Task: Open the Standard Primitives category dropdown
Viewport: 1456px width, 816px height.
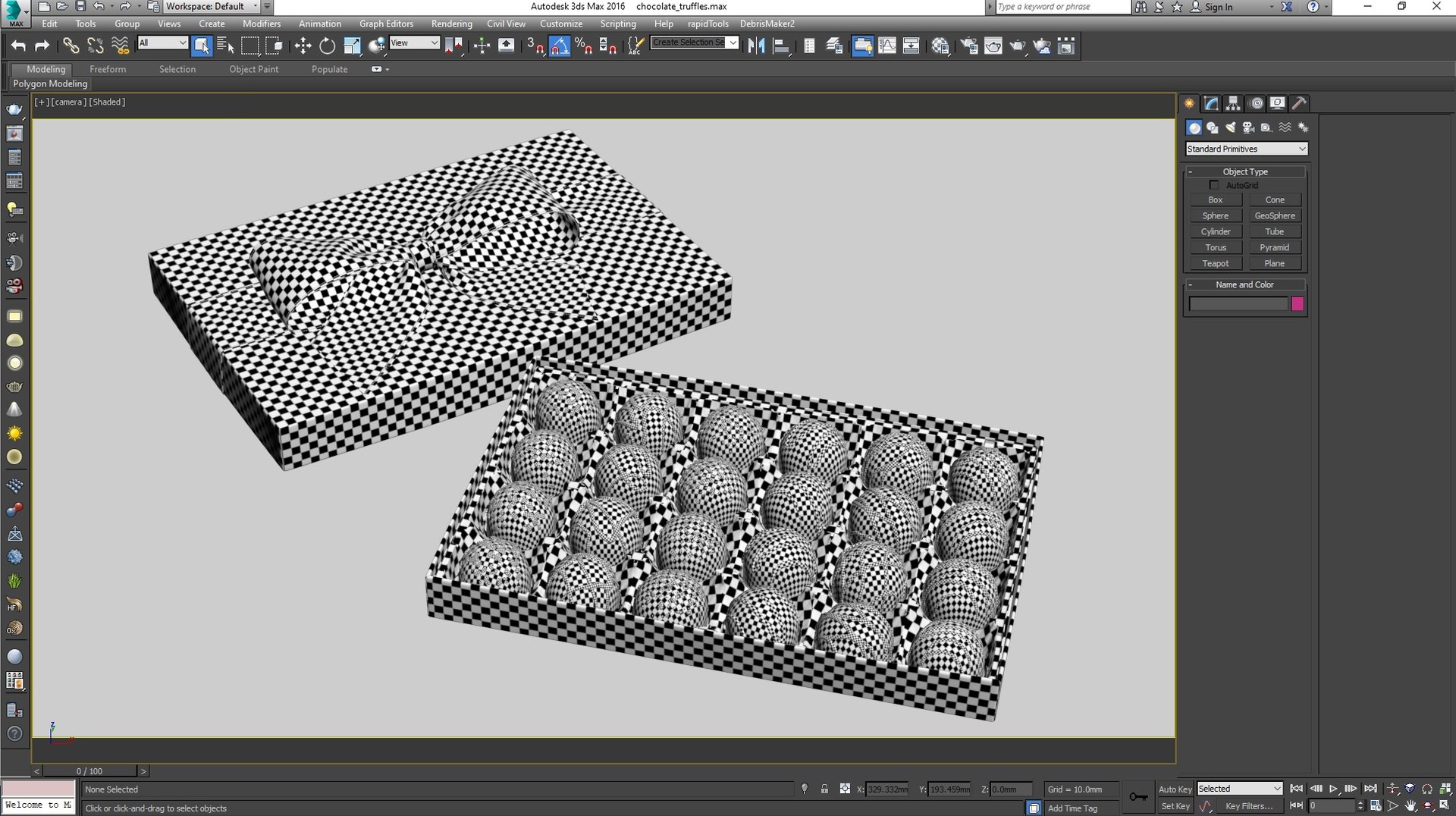Action: coord(1246,149)
